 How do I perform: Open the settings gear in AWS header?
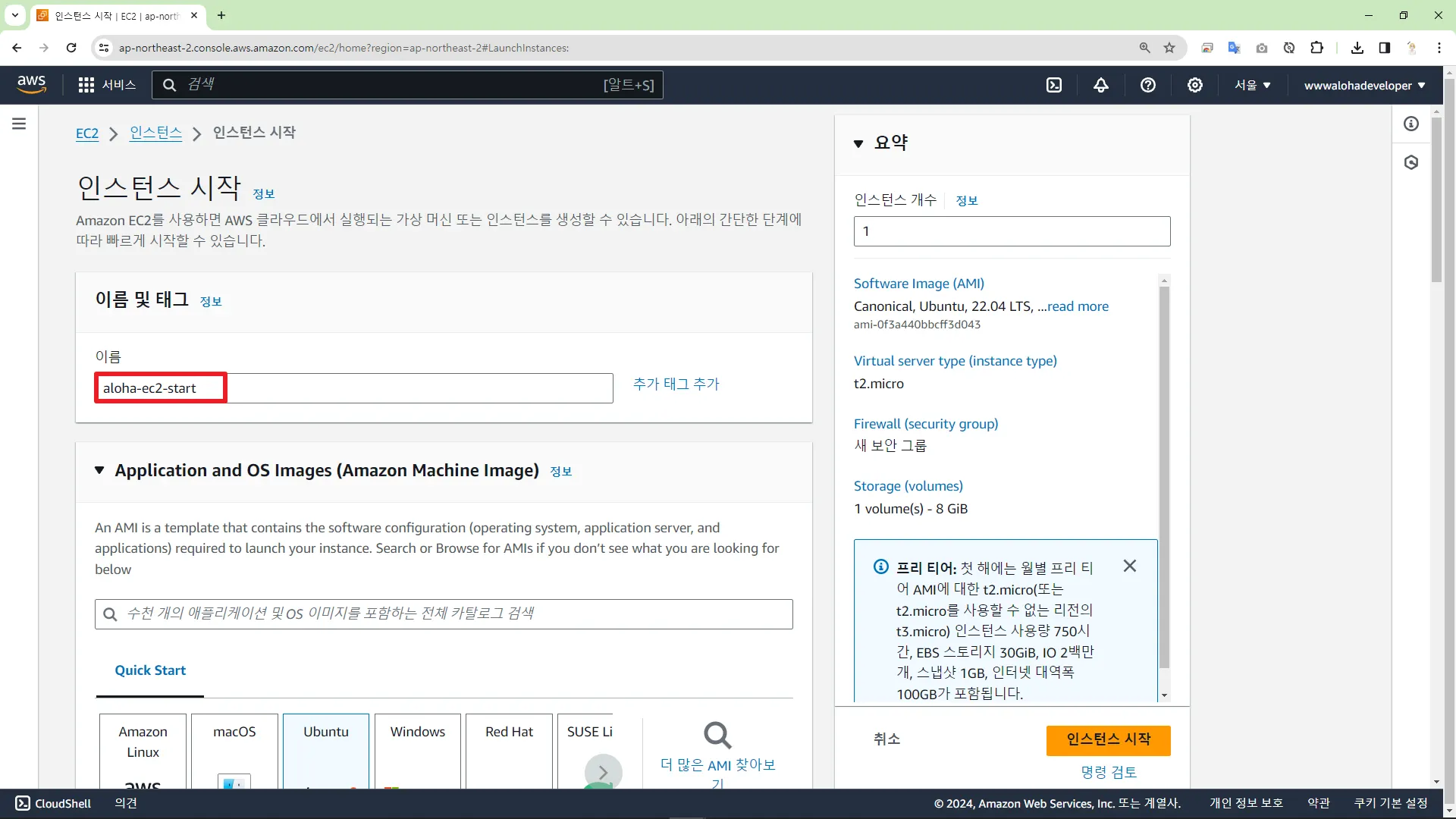(1195, 85)
